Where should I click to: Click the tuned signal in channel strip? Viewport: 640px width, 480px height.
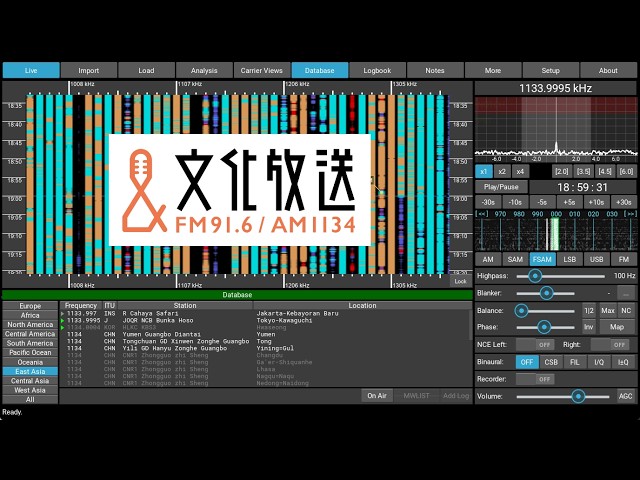click(x=555, y=234)
